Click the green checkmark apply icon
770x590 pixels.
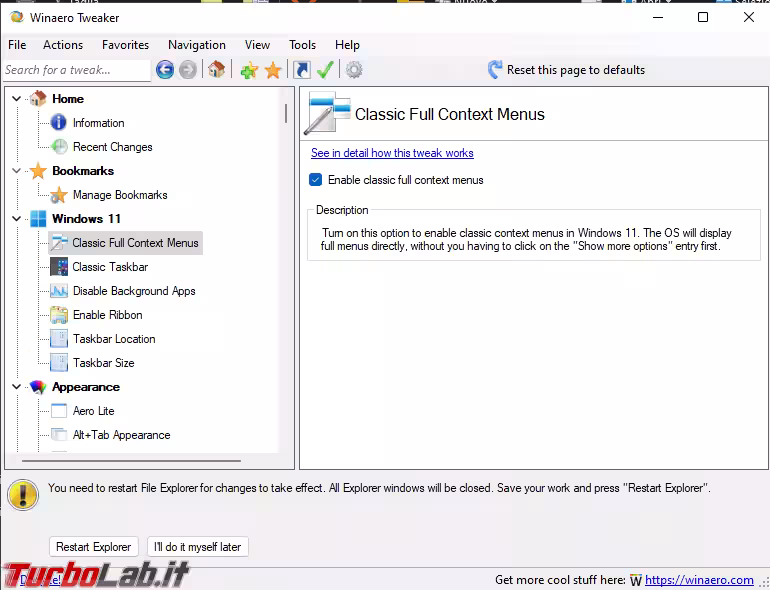click(x=325, y=70)
